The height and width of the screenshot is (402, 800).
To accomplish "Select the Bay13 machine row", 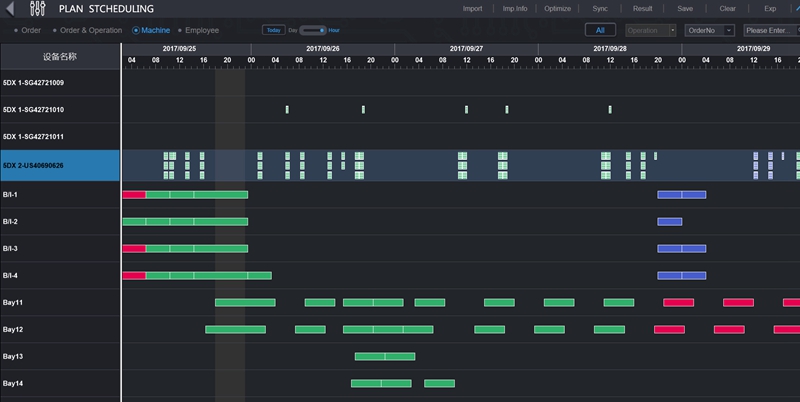I will pyautogui.click(x=60, y=357).
